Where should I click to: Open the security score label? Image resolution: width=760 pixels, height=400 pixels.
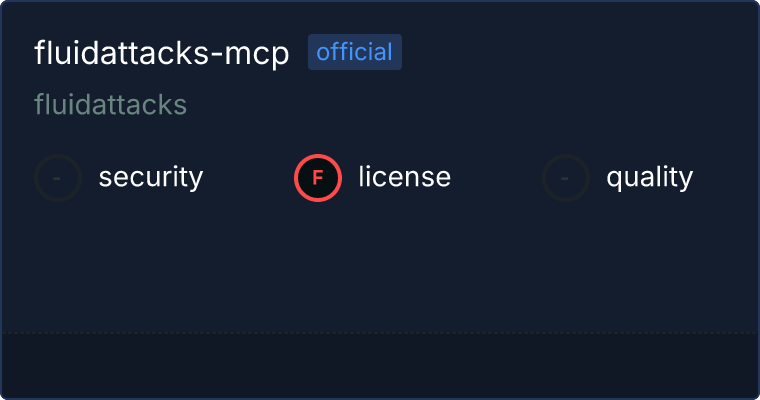tap(151, 177)
